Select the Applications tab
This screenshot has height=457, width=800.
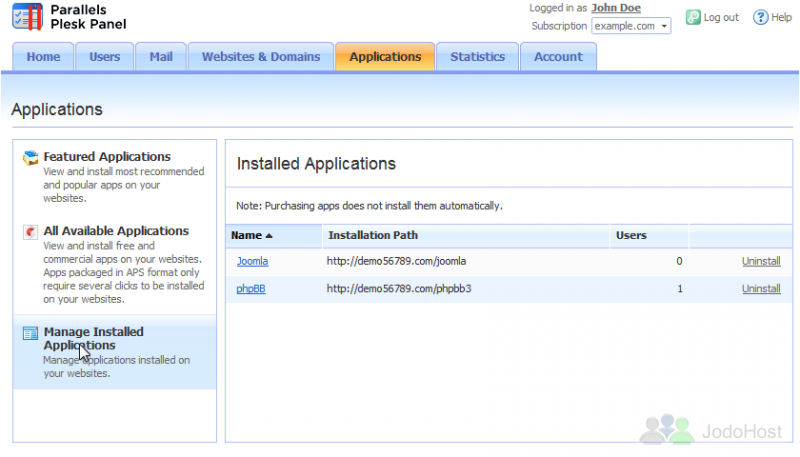[x=385, y=57]
